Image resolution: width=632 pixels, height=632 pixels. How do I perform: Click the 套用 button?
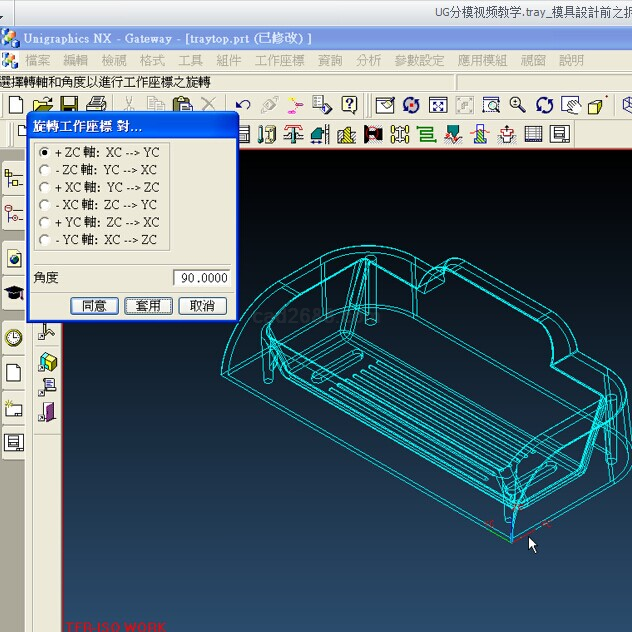(x=148, y=306)
